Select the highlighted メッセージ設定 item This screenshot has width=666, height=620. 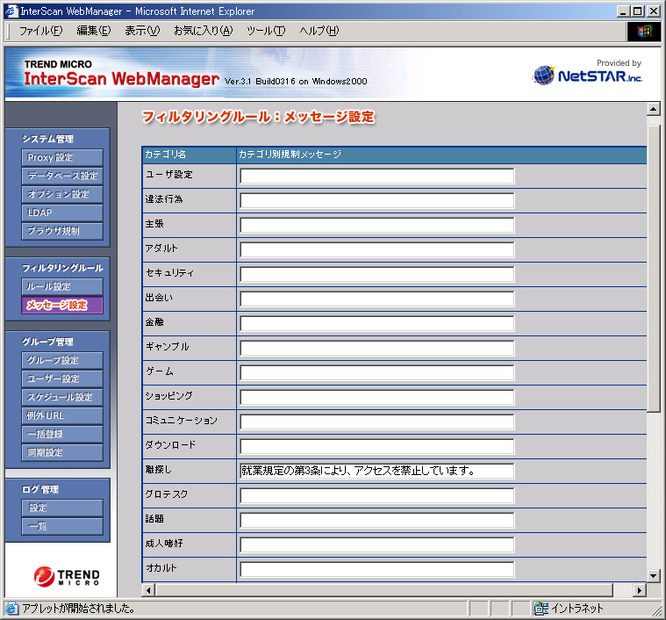(x=62, y=305)
